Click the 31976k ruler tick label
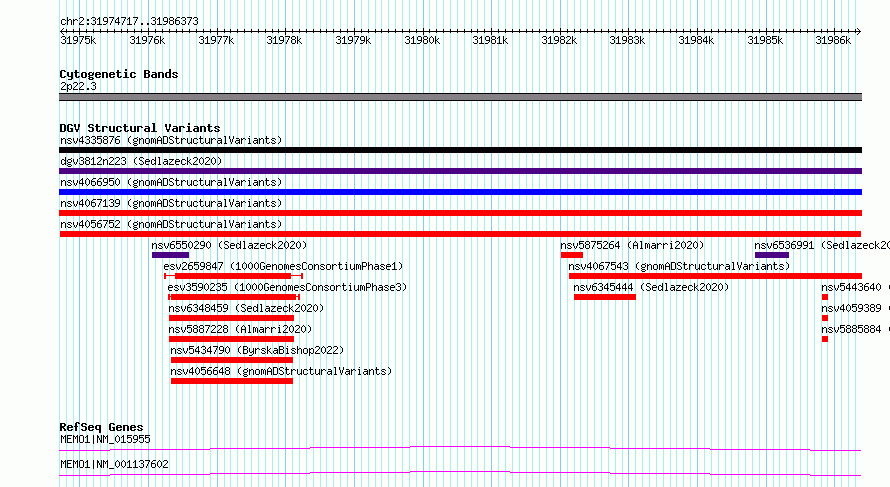 pyautogui.click(x=147, y=40)
